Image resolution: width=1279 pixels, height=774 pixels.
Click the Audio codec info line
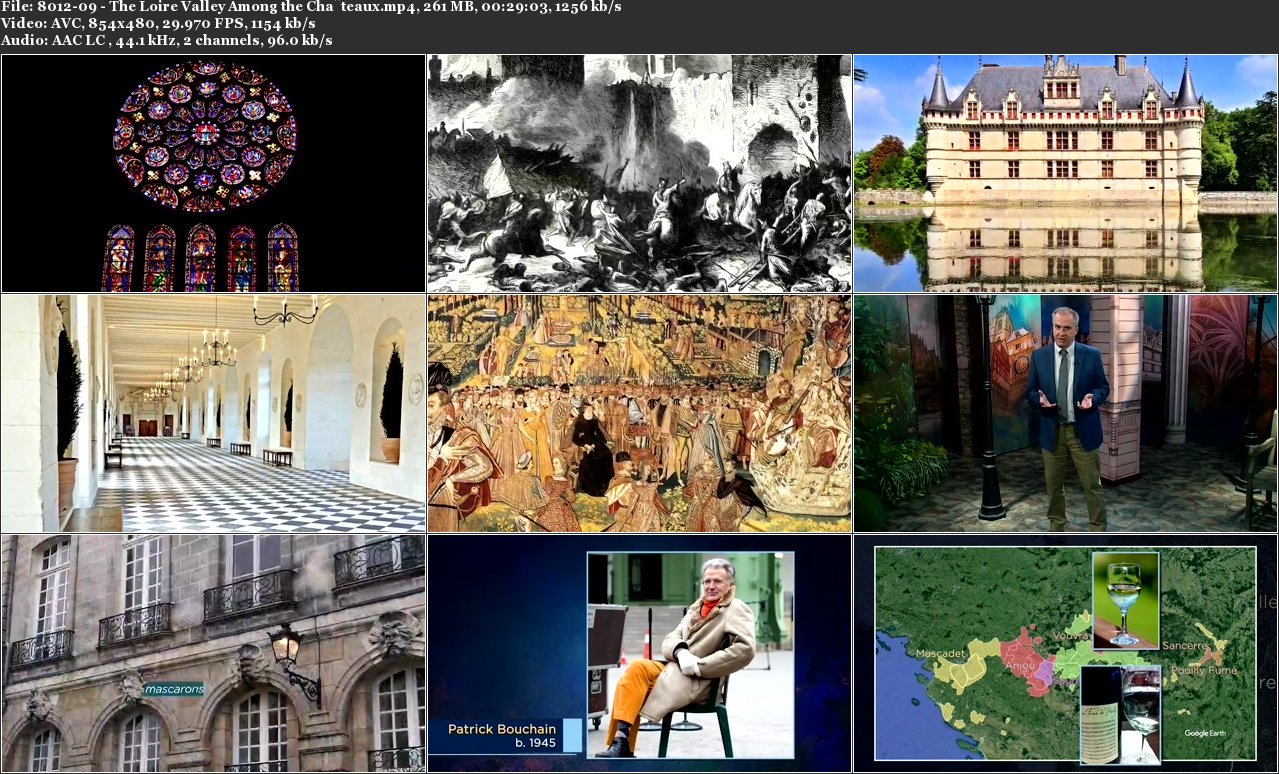tap(167, 40)
